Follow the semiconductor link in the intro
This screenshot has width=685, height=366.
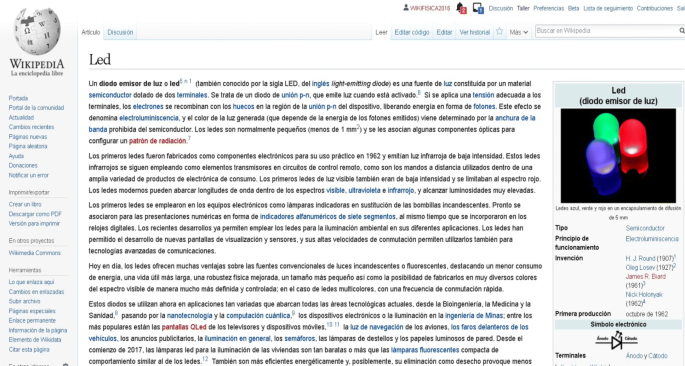[110, 95]
